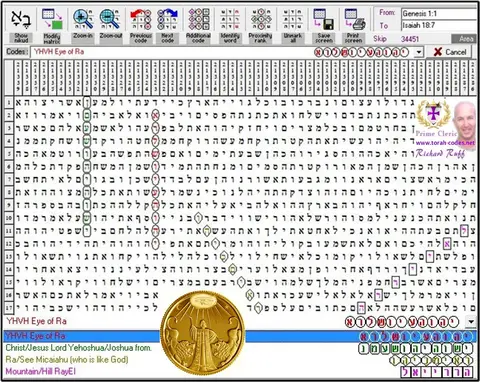Viewport: 480px width, 382px height.
Task: Click the Cancel button with red X
Action: pyautogui.click(x=450, y=52)
